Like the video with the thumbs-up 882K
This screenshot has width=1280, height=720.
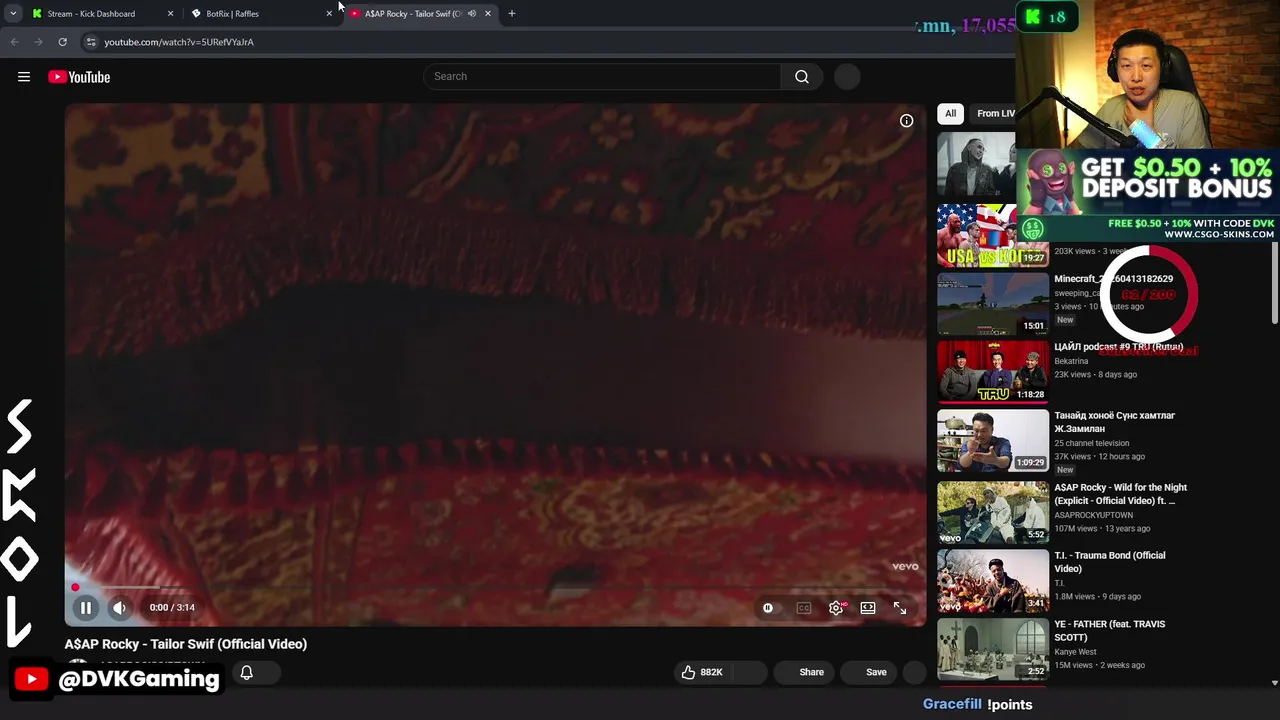click(x=702, y=672)
